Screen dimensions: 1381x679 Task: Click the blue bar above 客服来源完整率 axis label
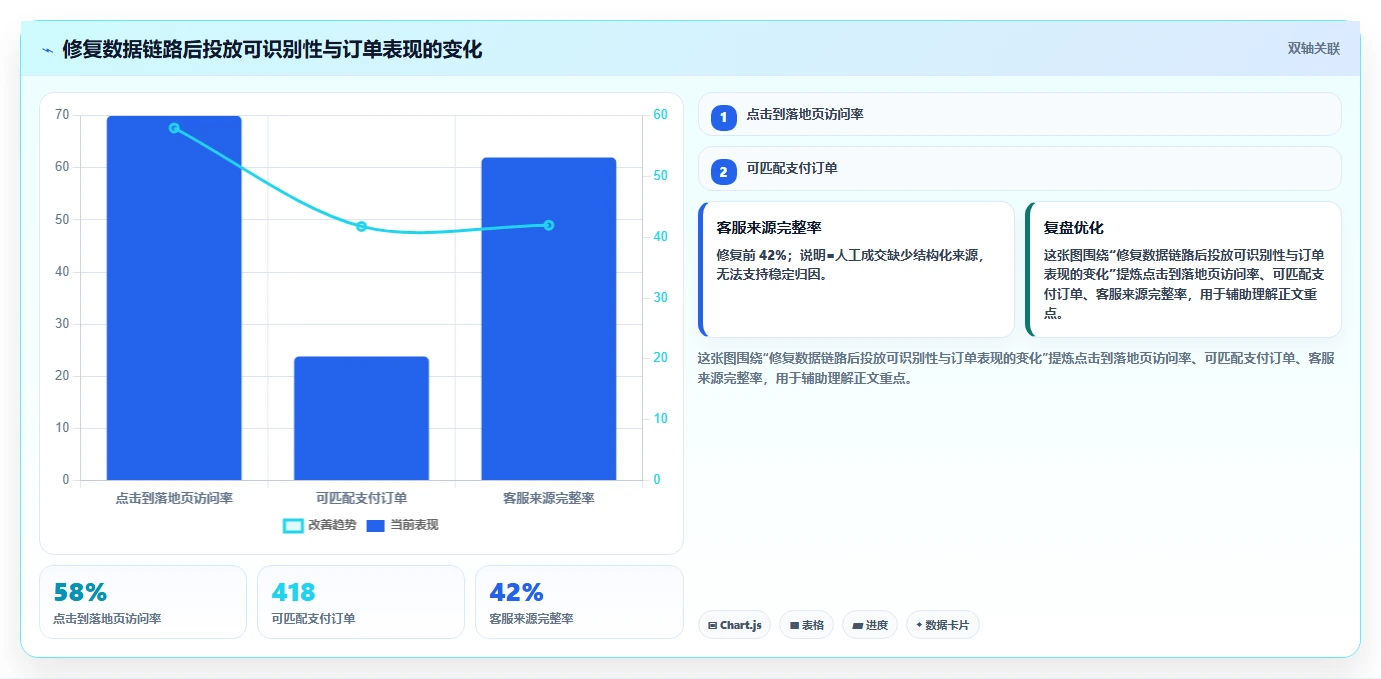pos(548,319)
